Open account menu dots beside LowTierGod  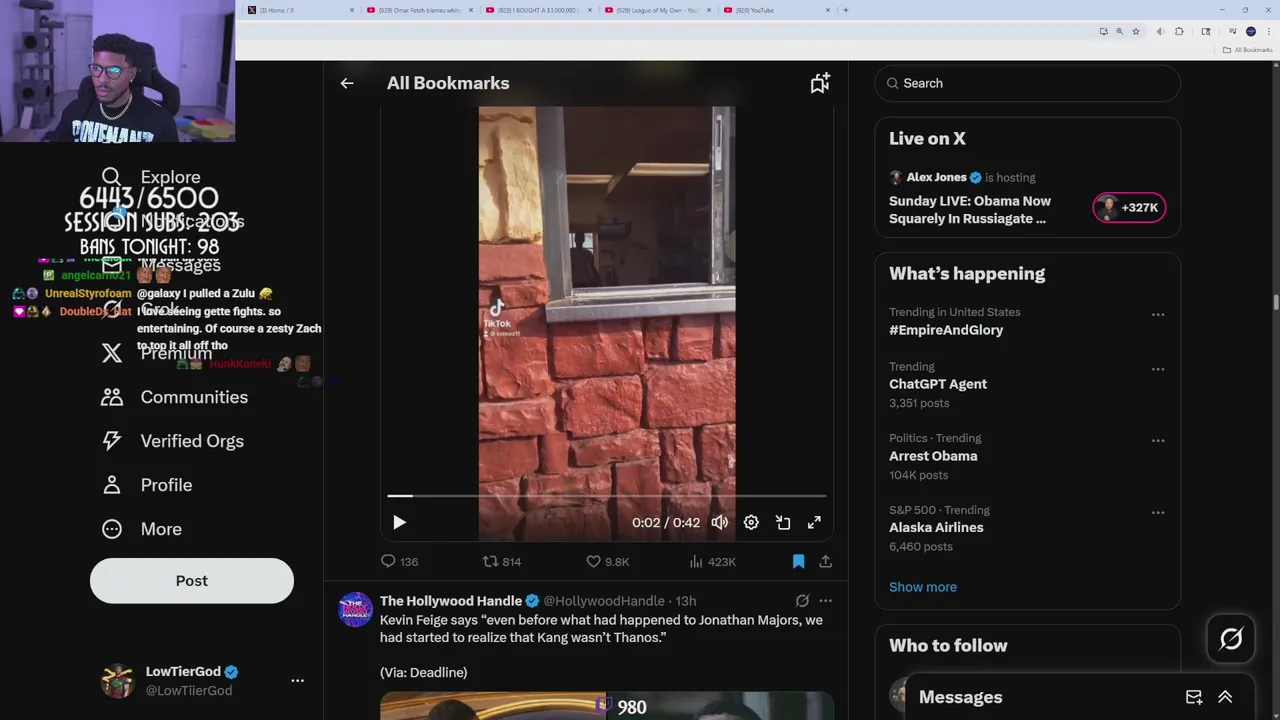tap(297, 680)
